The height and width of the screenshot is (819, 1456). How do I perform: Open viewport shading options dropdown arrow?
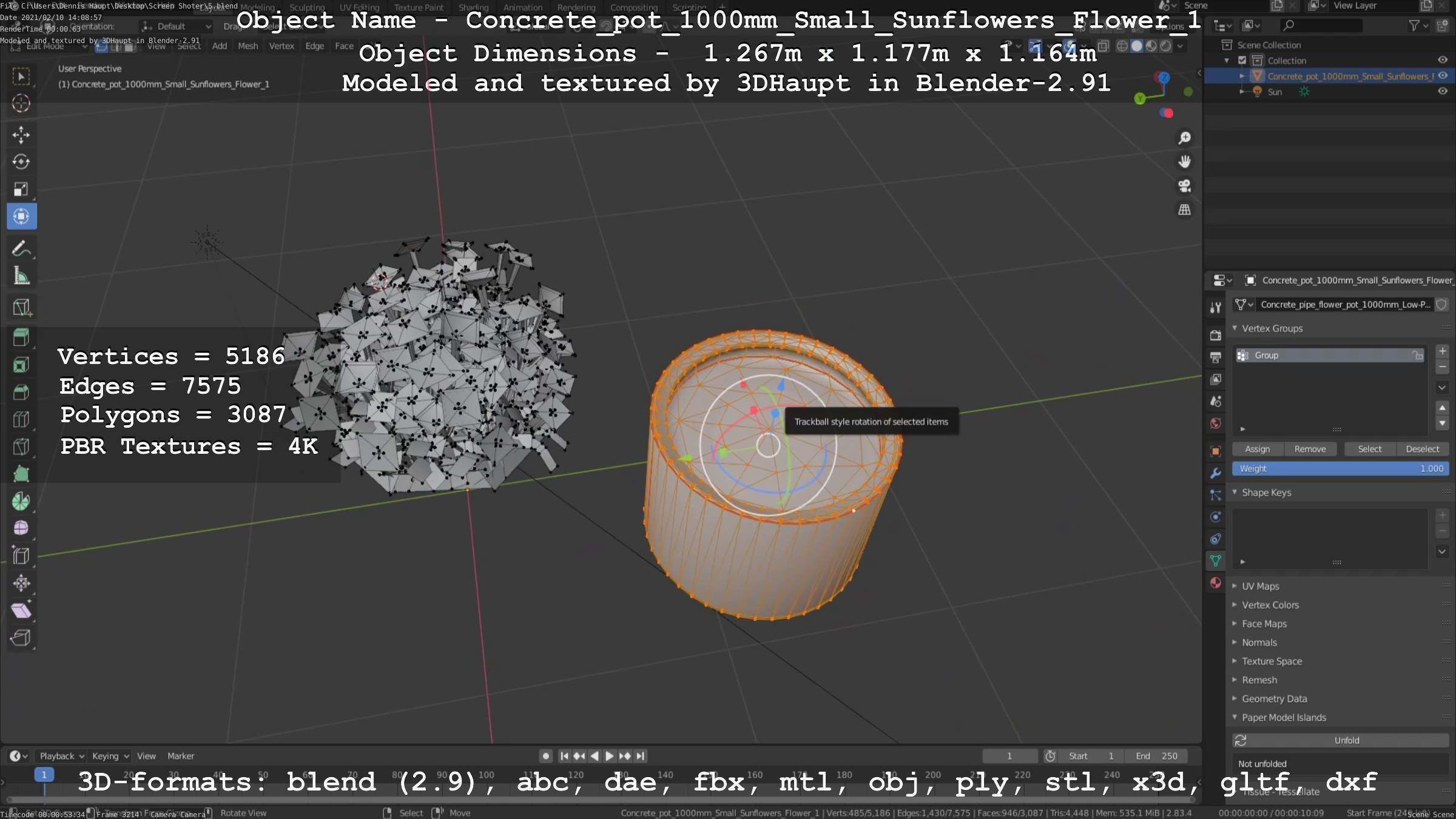(1180, 46)
